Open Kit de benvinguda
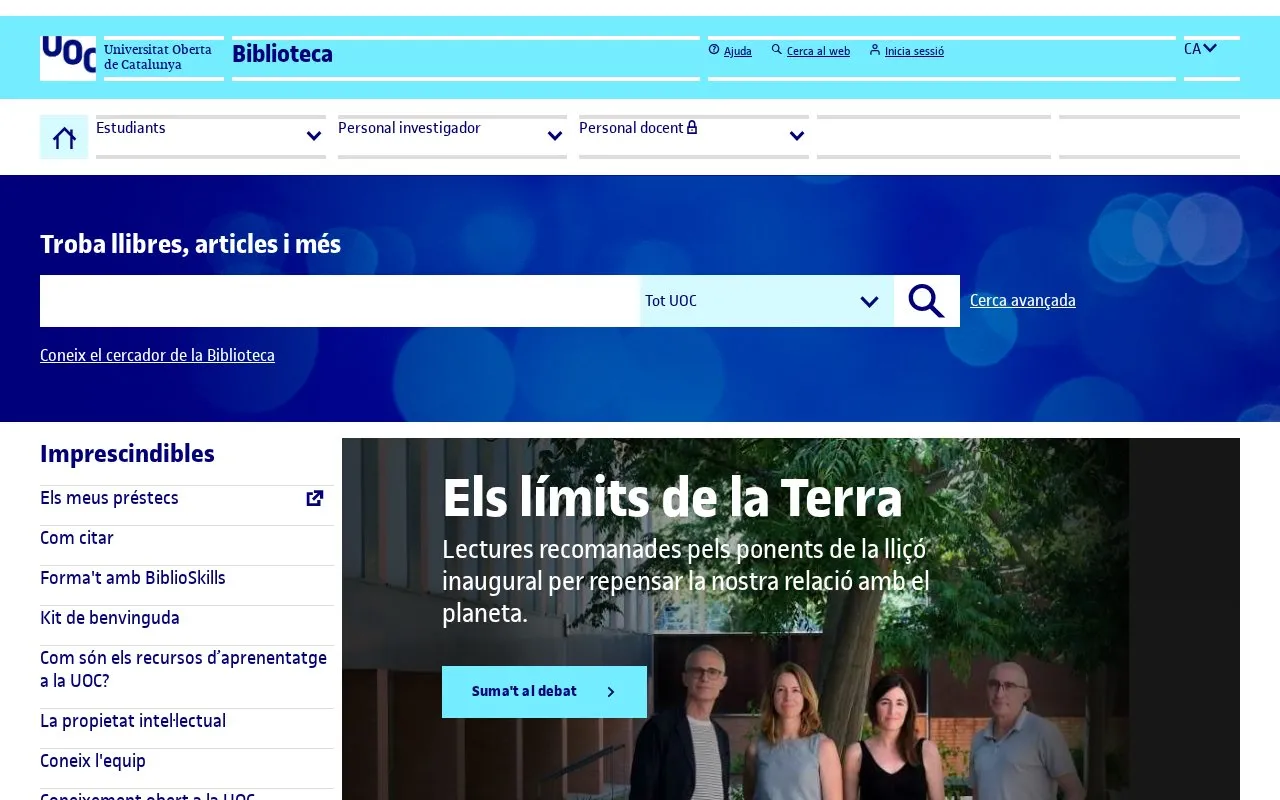 (x=110, y=618)
